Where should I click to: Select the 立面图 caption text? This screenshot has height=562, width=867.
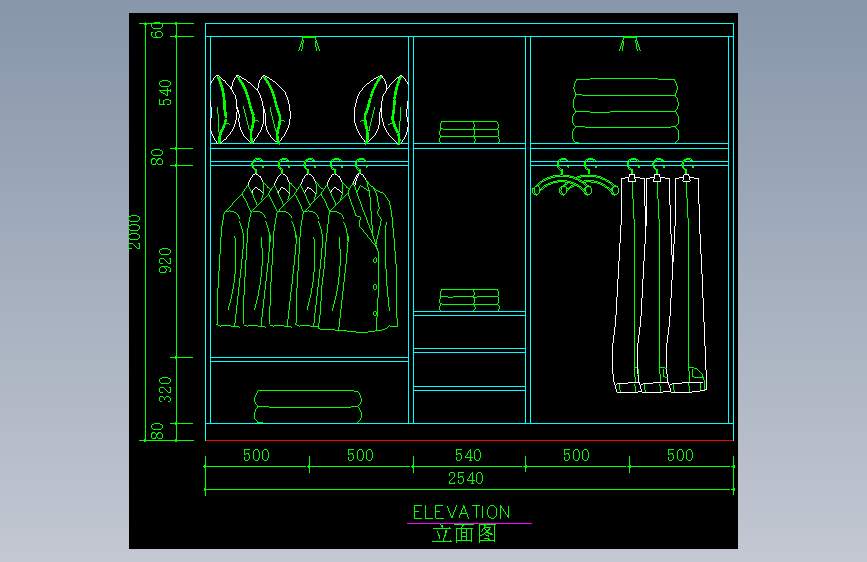pos(464,534)
